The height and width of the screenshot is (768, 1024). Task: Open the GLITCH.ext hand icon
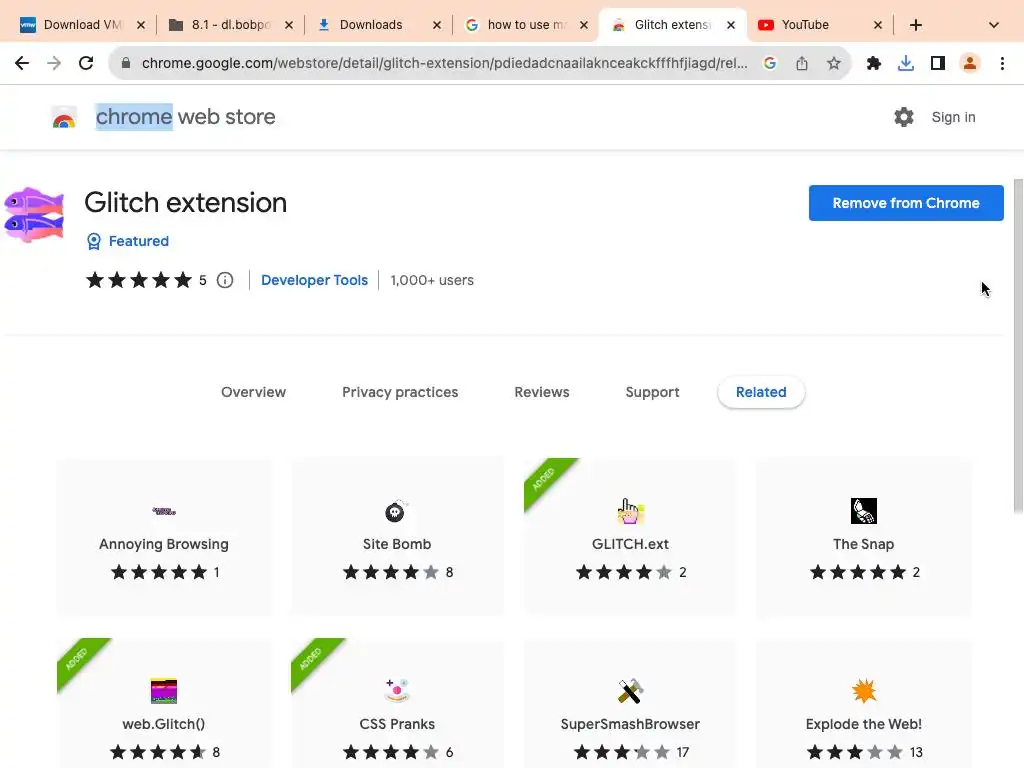630,511
